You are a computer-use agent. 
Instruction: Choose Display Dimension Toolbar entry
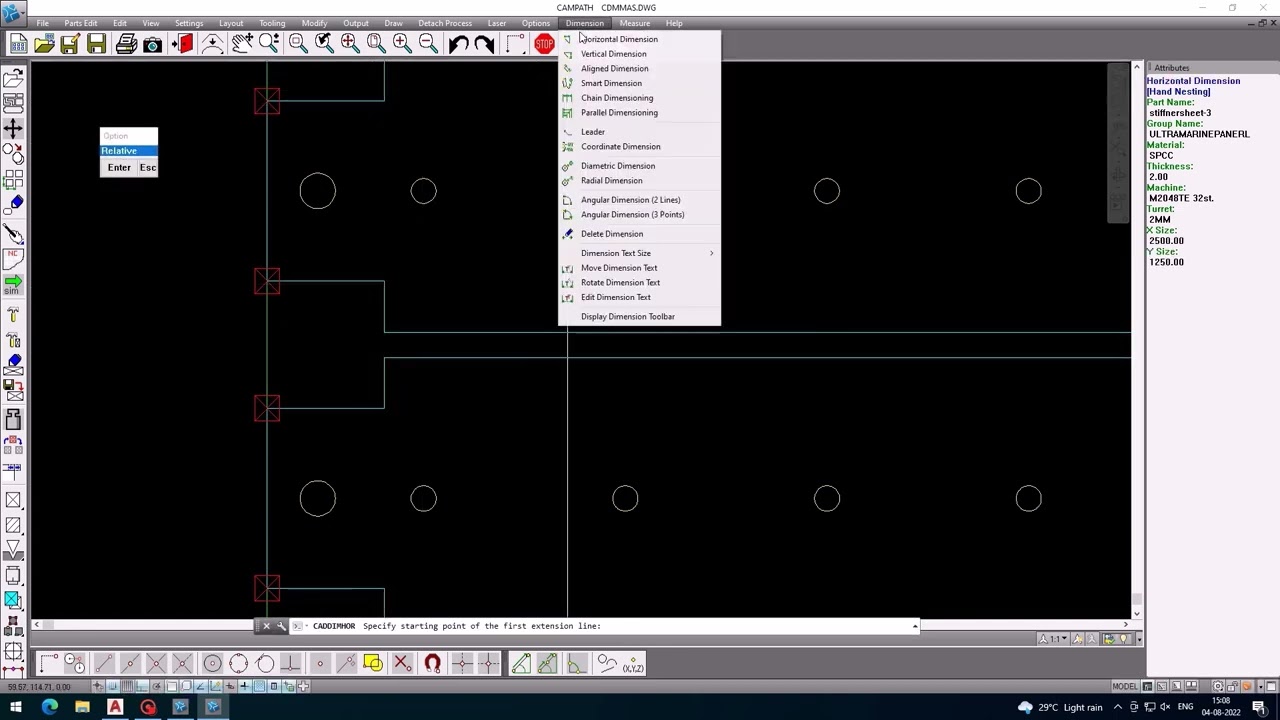pyautogui.click(x=639, y=317)
